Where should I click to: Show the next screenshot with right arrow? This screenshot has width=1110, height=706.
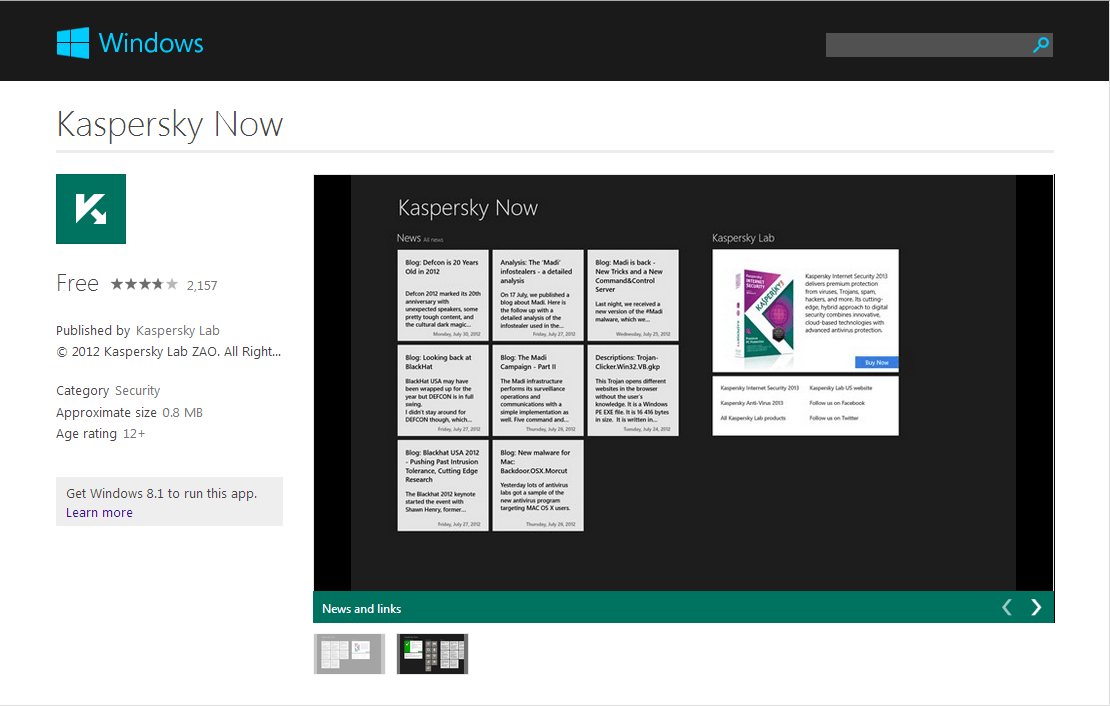tap(1036, 607)
